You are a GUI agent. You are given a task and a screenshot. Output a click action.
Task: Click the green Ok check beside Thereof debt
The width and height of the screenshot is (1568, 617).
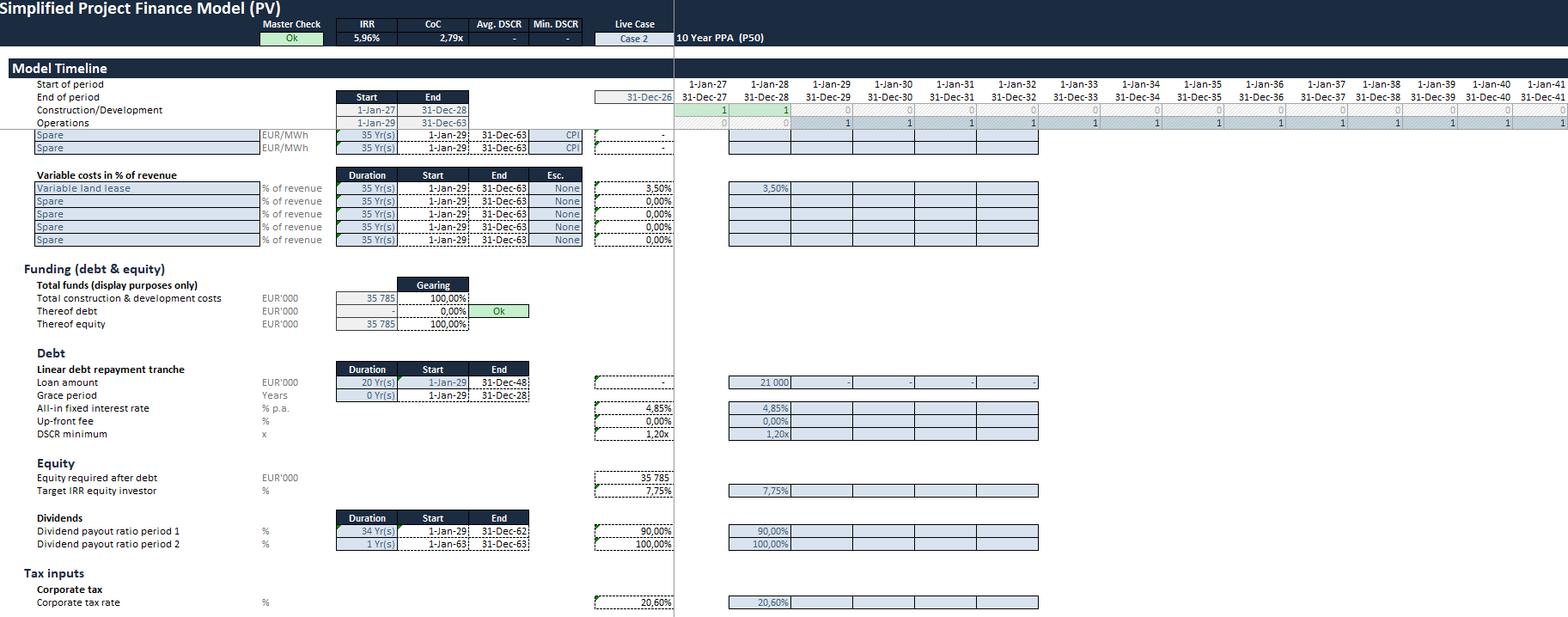click(x=498, y=311)
